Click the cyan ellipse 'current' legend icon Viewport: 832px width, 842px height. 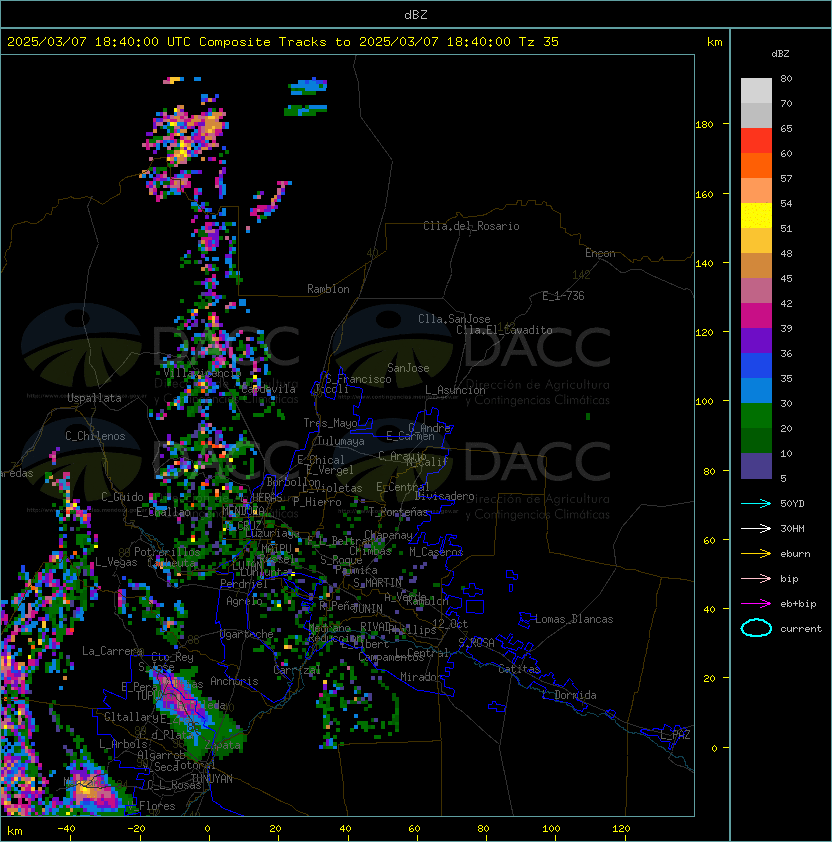click(x=756, y=628)
